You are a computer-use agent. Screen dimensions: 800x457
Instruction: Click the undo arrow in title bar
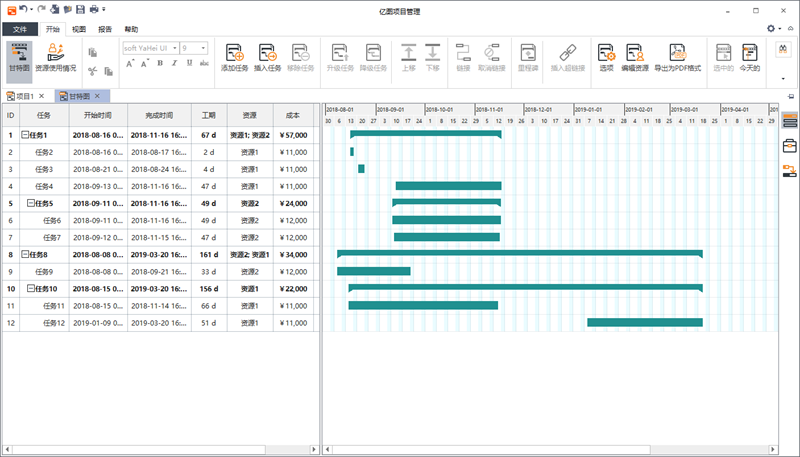tap(23, 9)
